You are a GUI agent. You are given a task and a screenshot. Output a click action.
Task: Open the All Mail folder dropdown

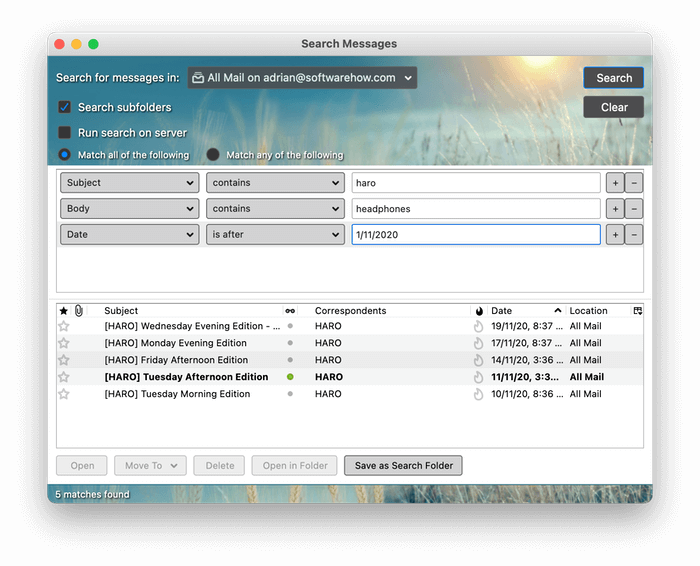tap(302, 78)
